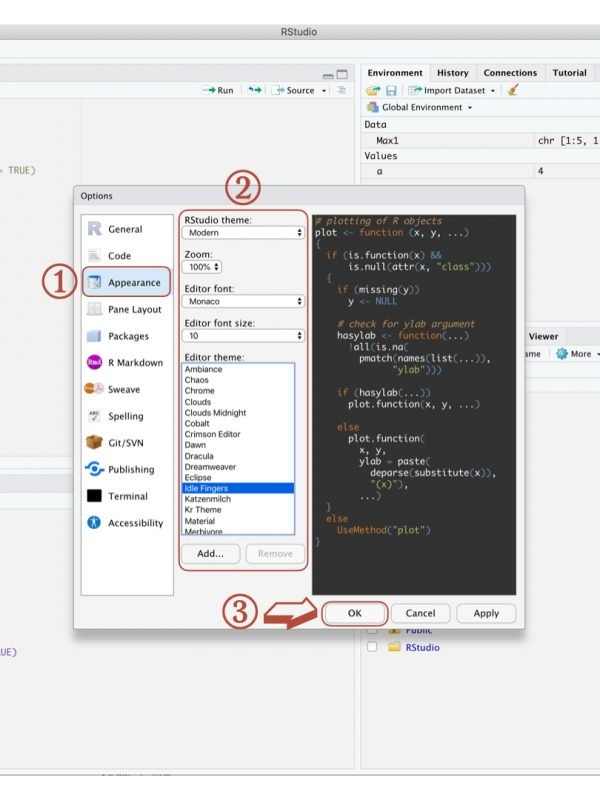Click the save workspace icon in the Environment pane
600x800 pixels.
[x=390, y=90]
